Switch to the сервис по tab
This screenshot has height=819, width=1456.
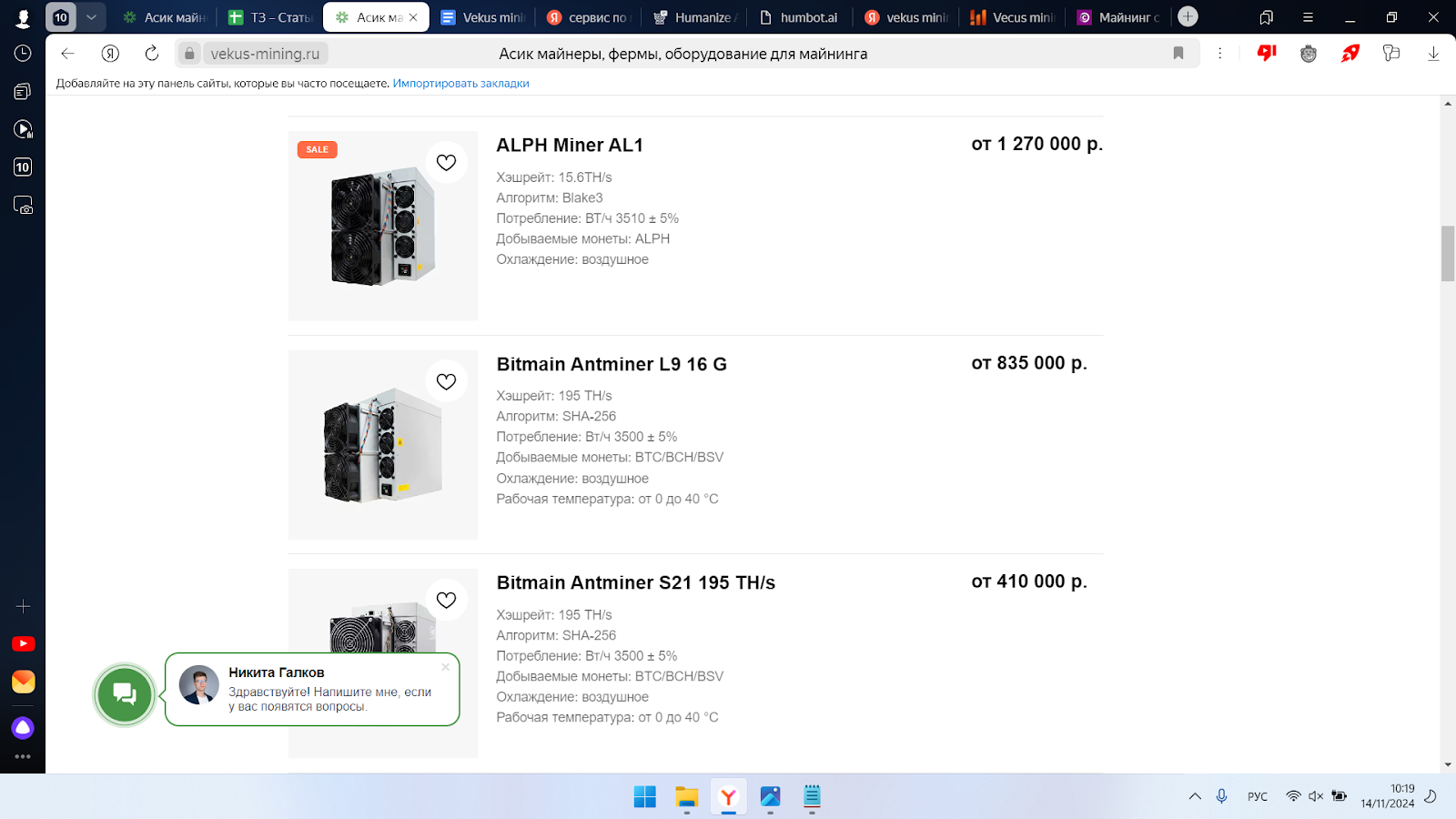[589, 17]
